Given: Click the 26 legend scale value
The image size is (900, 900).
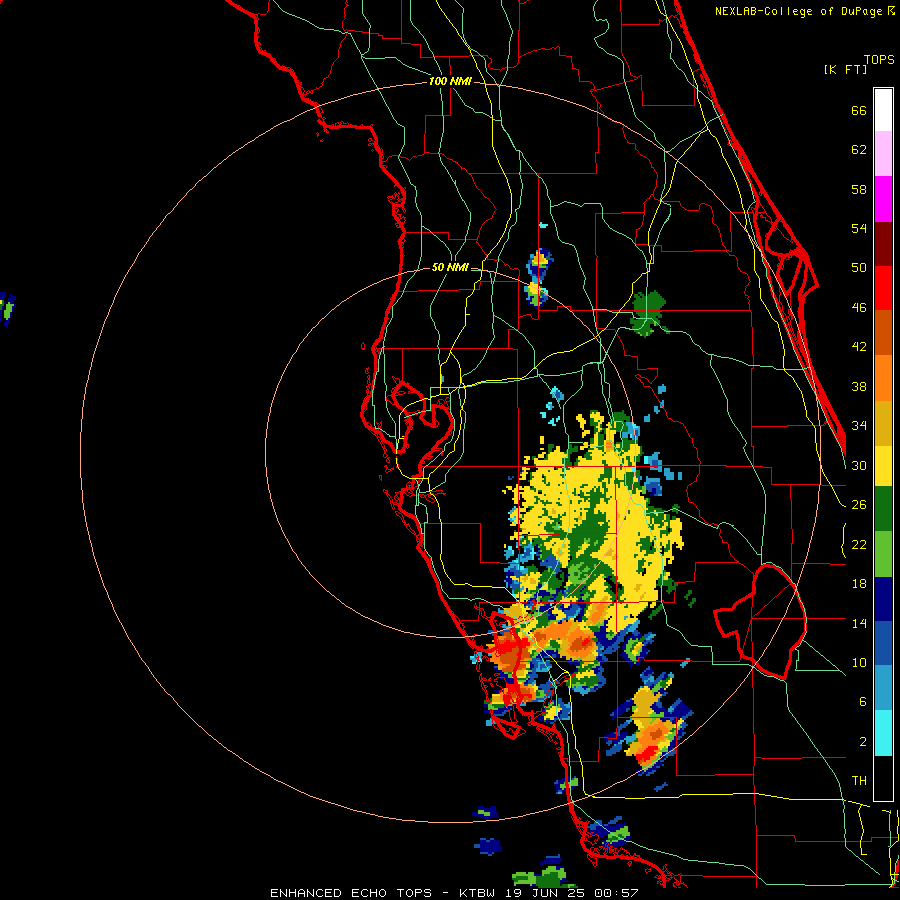Looking at the screenshot, I should tap(859, 505).
